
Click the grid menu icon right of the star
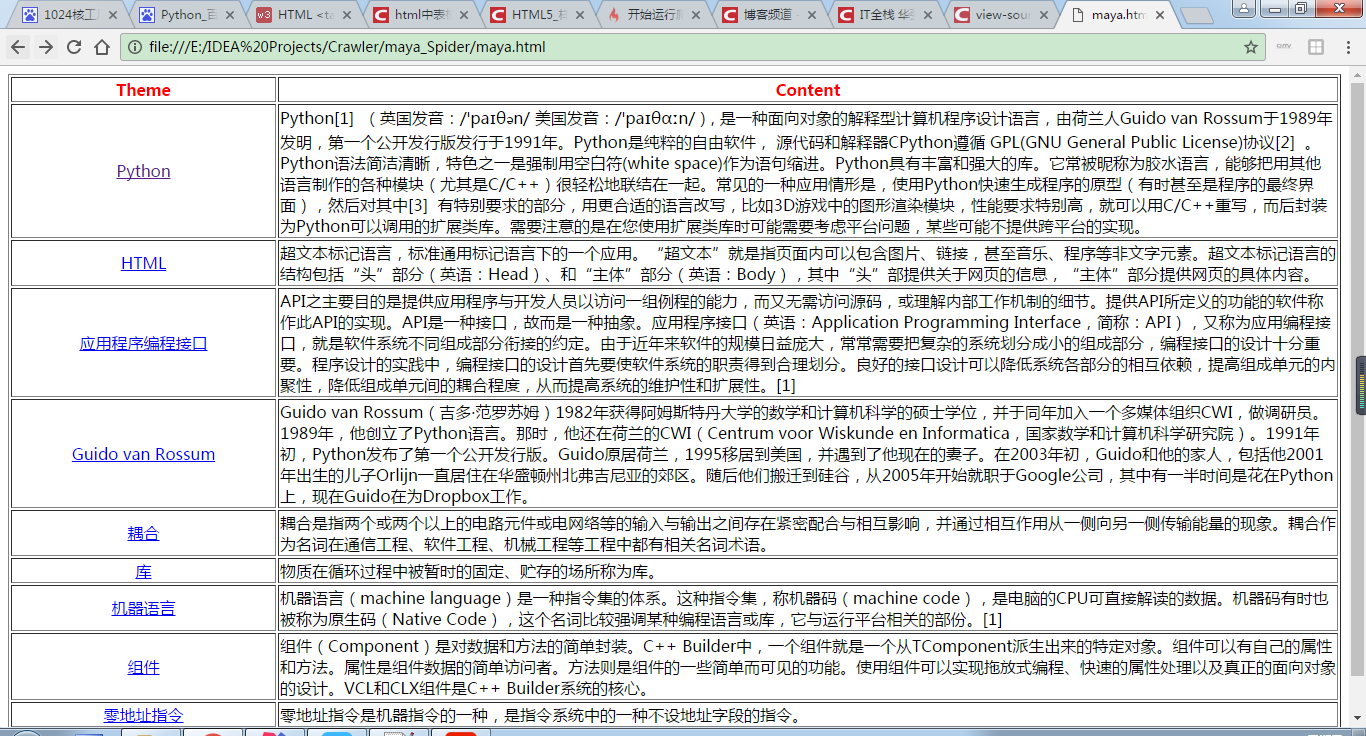point(1314,46)
